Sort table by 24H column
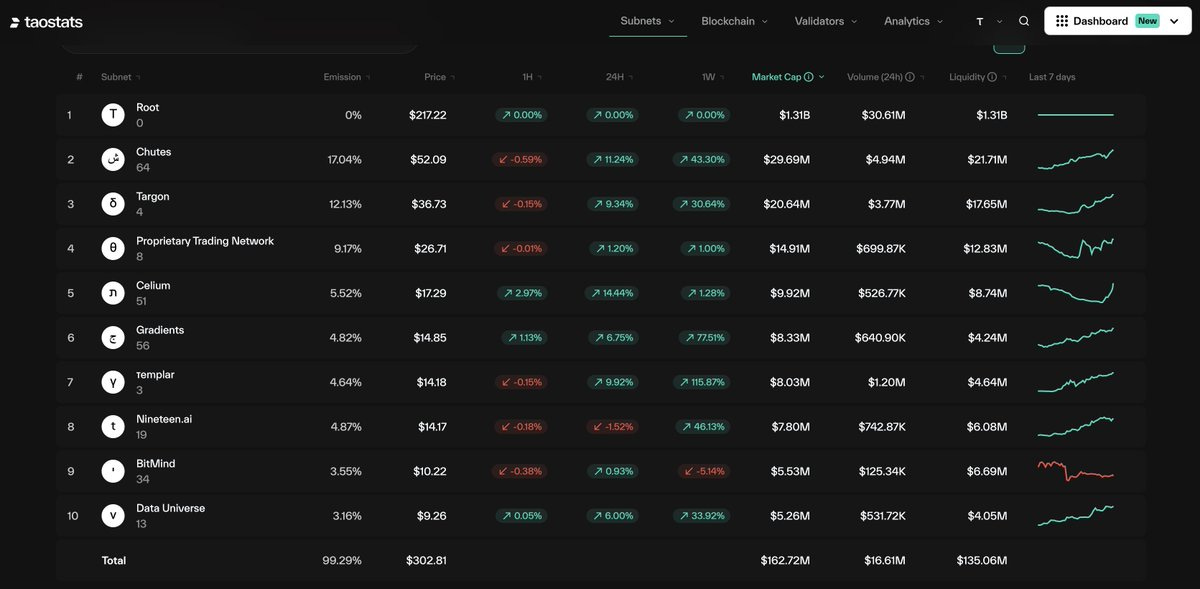The image size is (1200, 589). point(619,77)
